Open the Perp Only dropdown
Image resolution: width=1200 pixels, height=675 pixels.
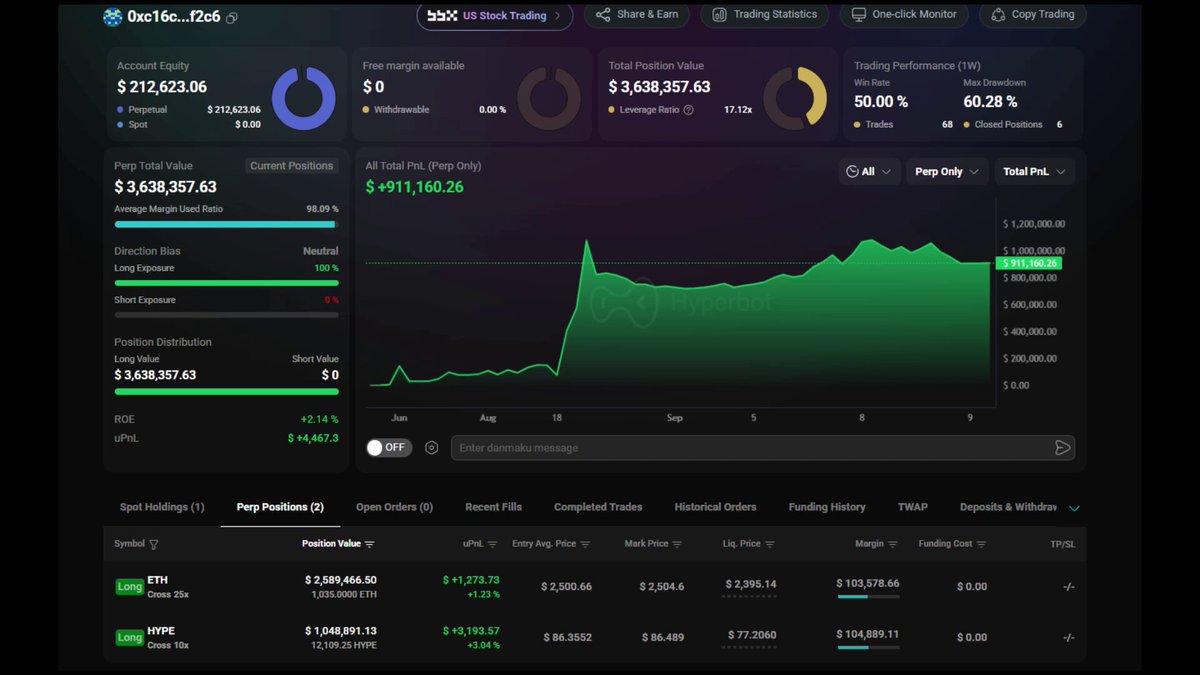click(x=948, y=172)
